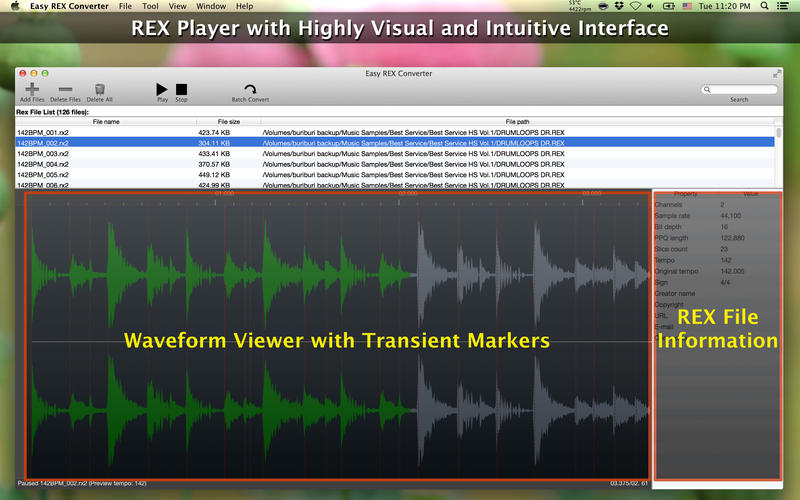
Task: Click the PPQ length property row
Action: tap(717, 238)
